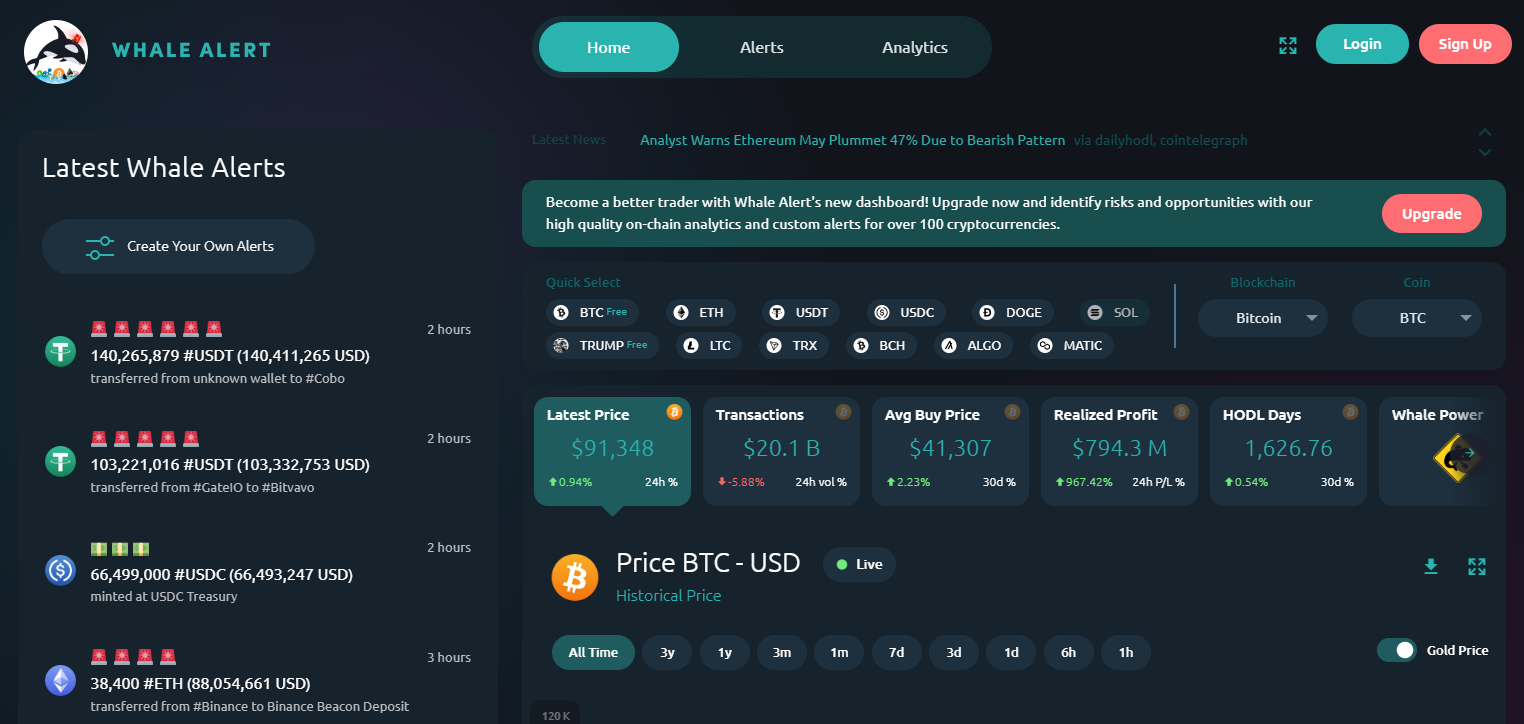Image resolution: width=1524 pixels, height=724 pixels.
Task: Open the Analytics tab
Action: 915,47
